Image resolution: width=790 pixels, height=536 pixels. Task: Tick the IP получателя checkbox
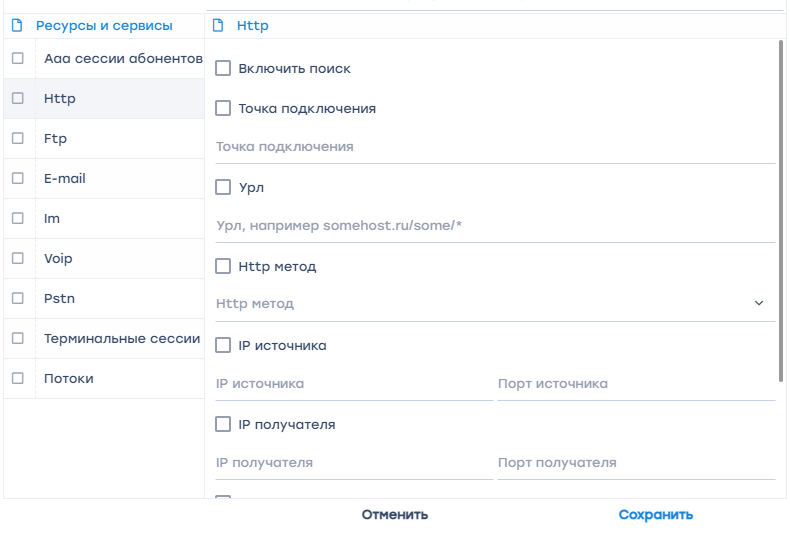(223, 424)
